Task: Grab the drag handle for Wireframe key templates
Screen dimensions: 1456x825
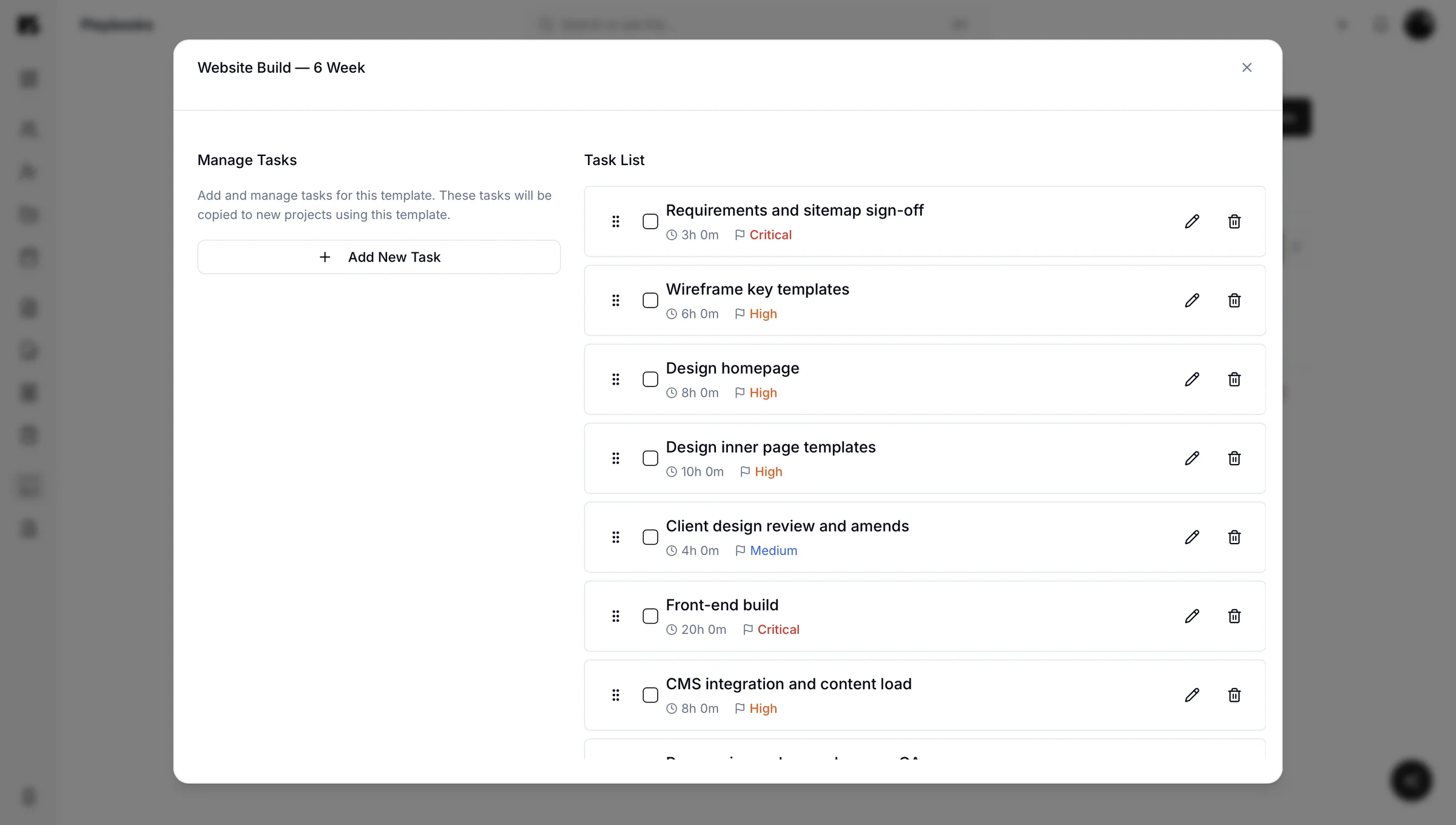Action: [x=616, y=300]
